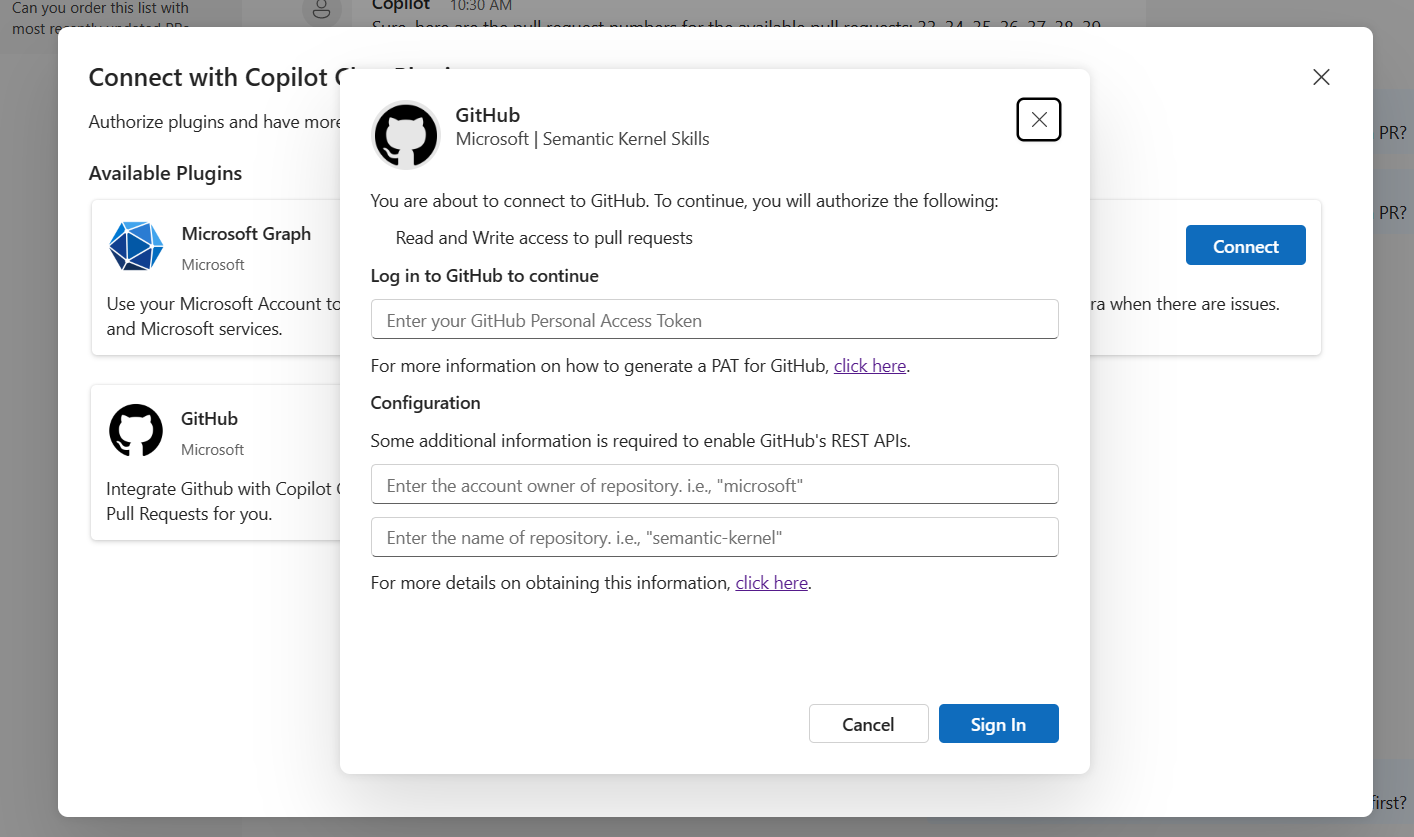Click the user avatar icon in chat

click(x=321, y=9)
